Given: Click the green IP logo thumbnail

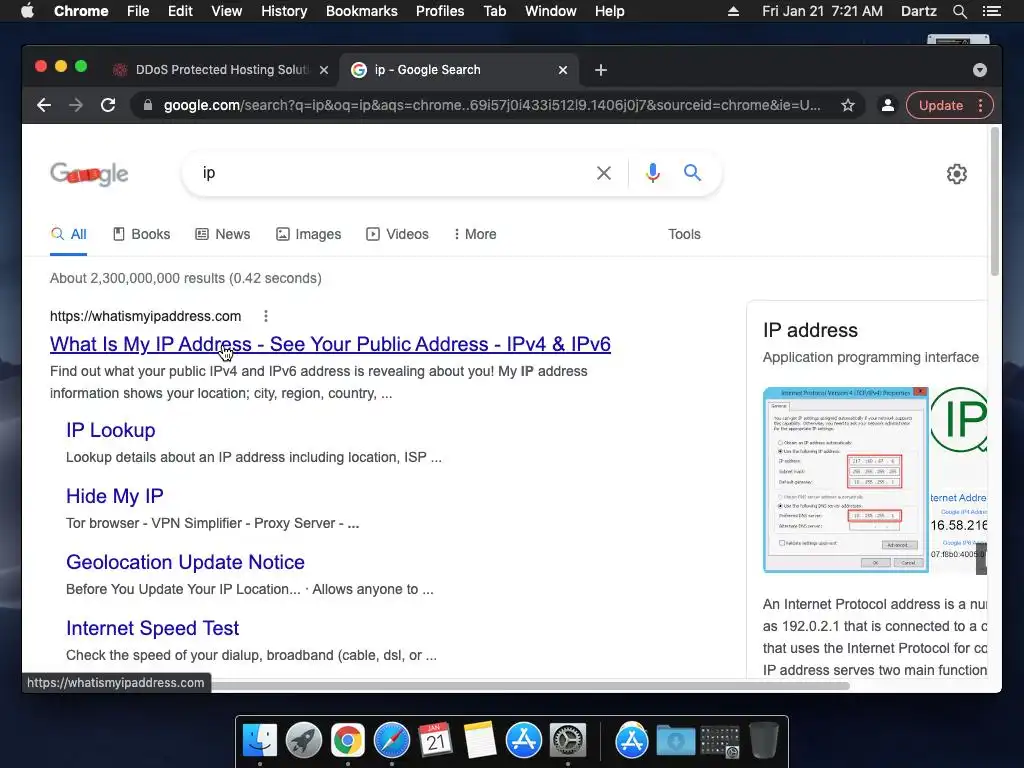Looking at the screenshot, I should pyautogui.click(x=959, y=419).
